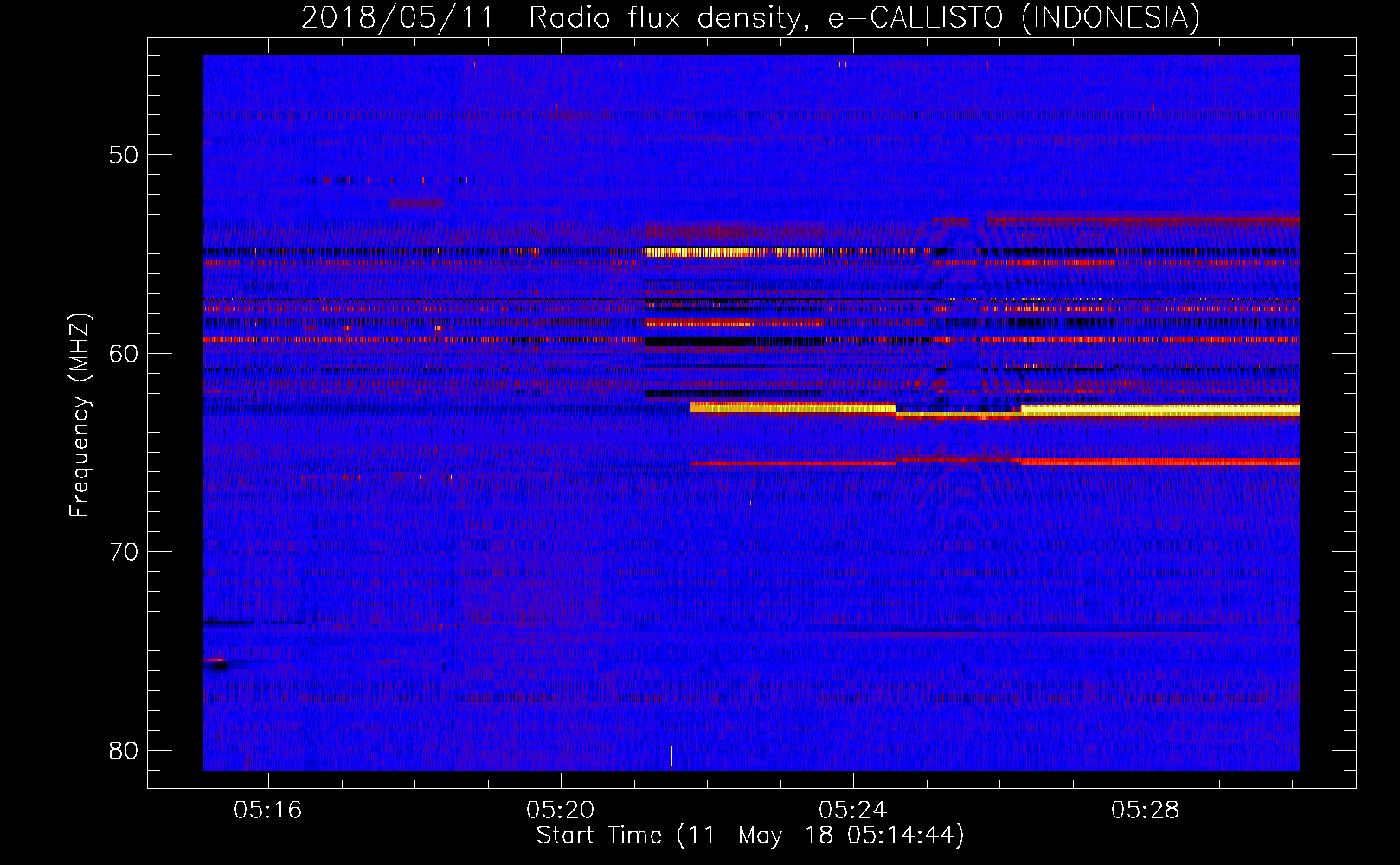Click the 70 frequency tick label
Viewport: 1400px width, 865px height.
point(124,552)
